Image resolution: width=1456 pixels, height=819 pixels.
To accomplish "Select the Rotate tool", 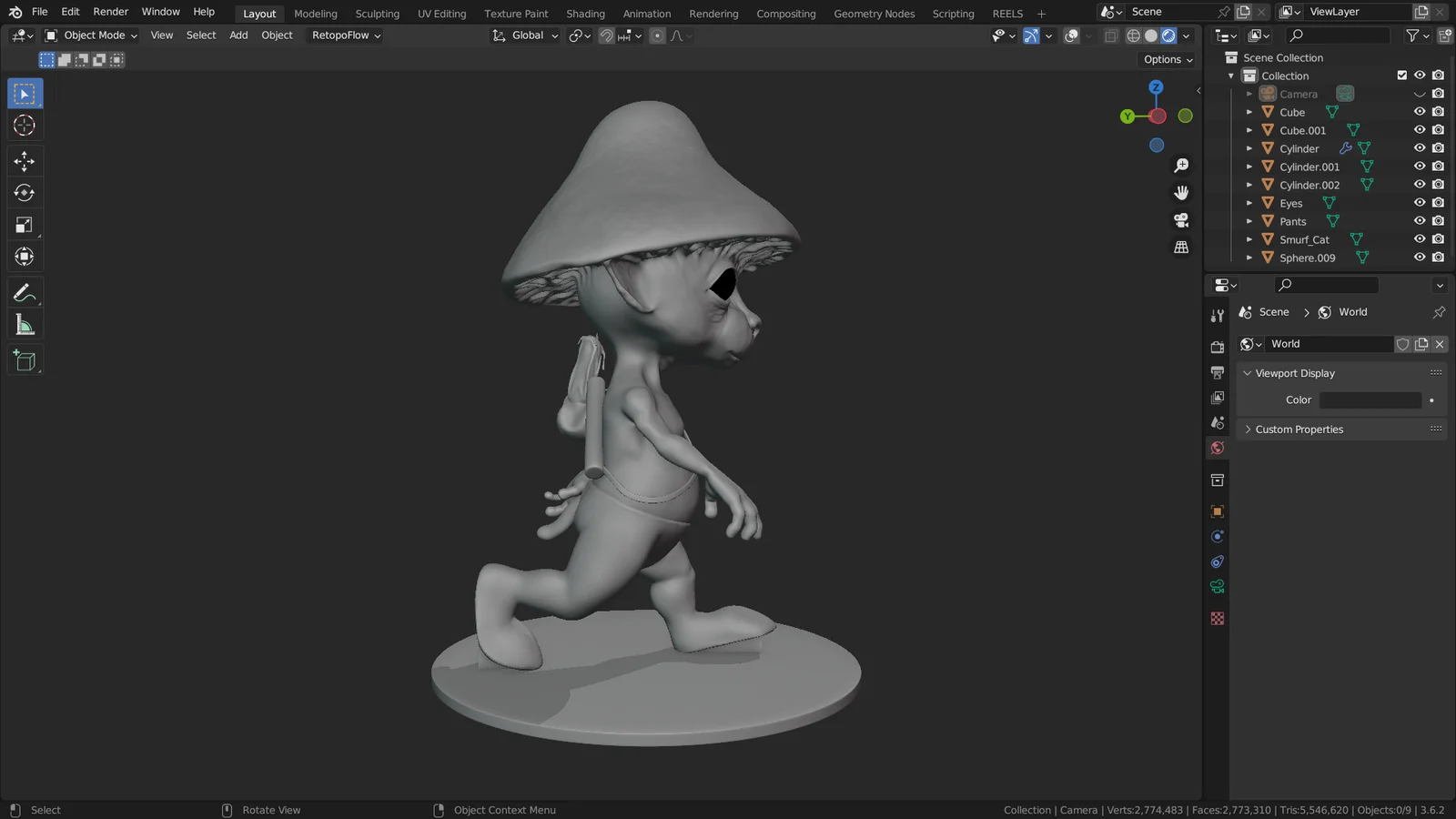I will coord(25,192).
